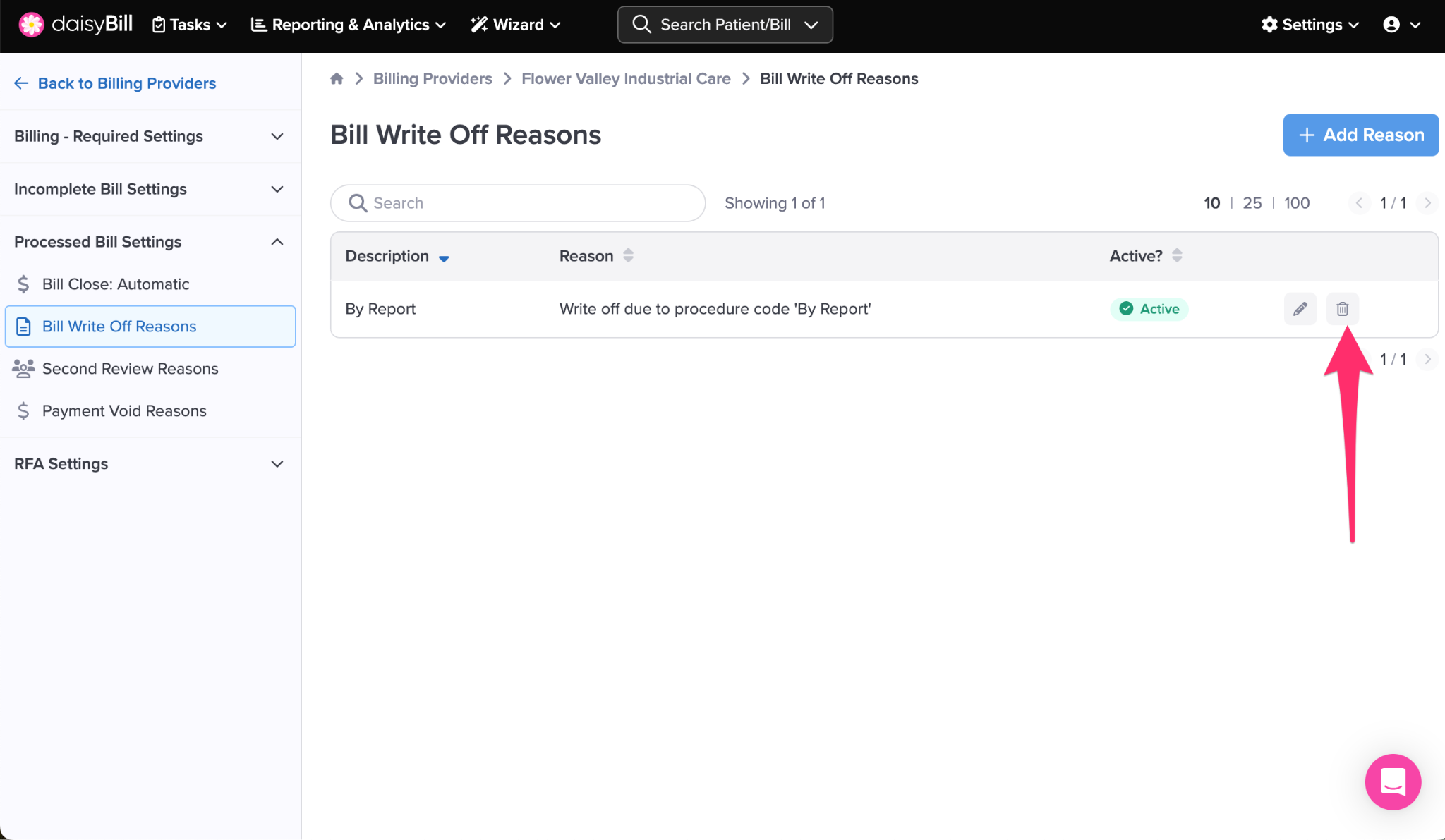Open the Reporting & Analytics menu
This screenshot has width=1445, height=840.
click(349, 25)
